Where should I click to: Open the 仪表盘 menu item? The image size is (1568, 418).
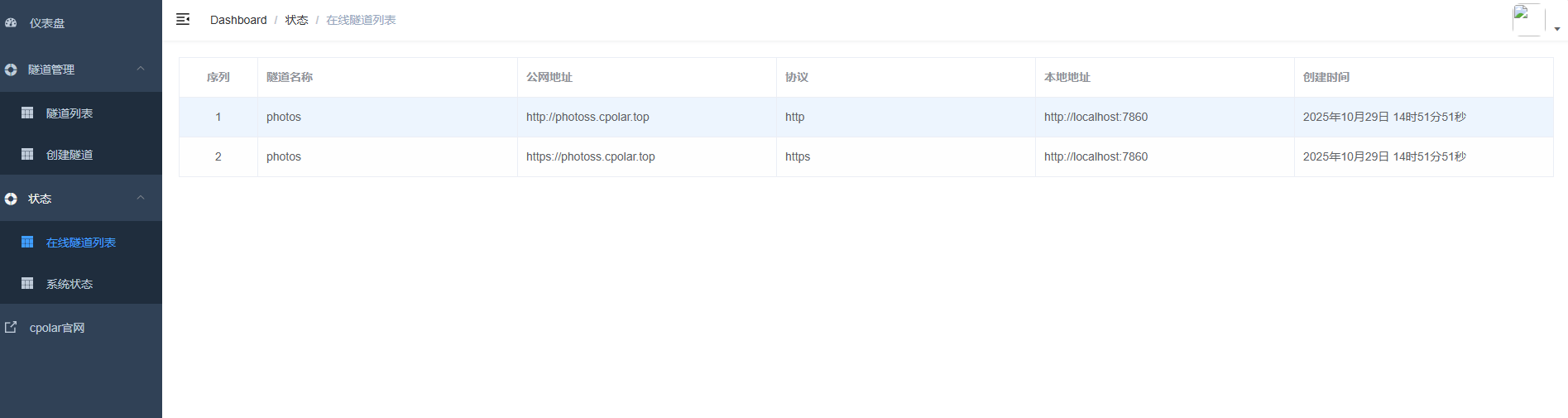(47, 23)
